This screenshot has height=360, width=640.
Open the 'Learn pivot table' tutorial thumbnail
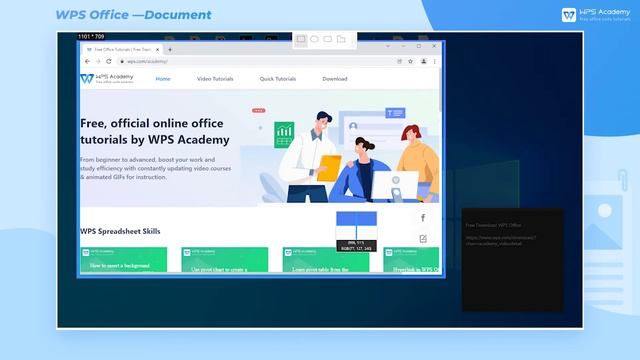[x=326, y=260]
